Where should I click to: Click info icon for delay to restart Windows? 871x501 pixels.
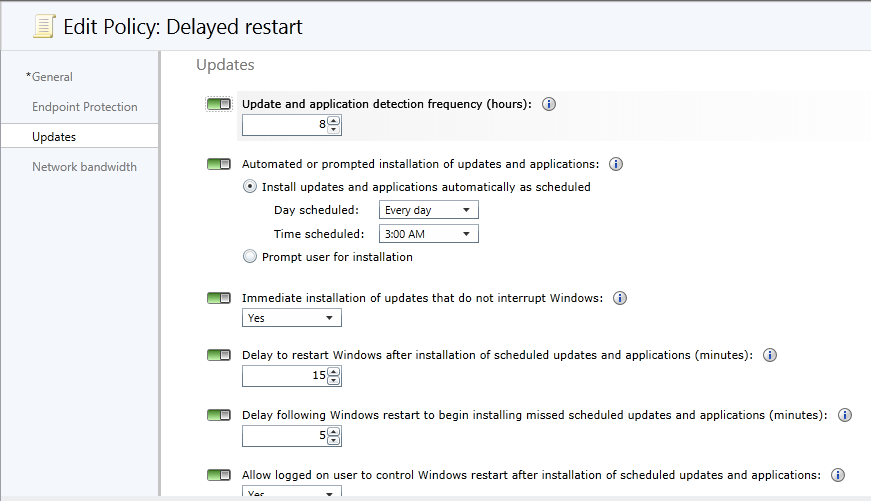pyautogui.click(x=770, y=355)
